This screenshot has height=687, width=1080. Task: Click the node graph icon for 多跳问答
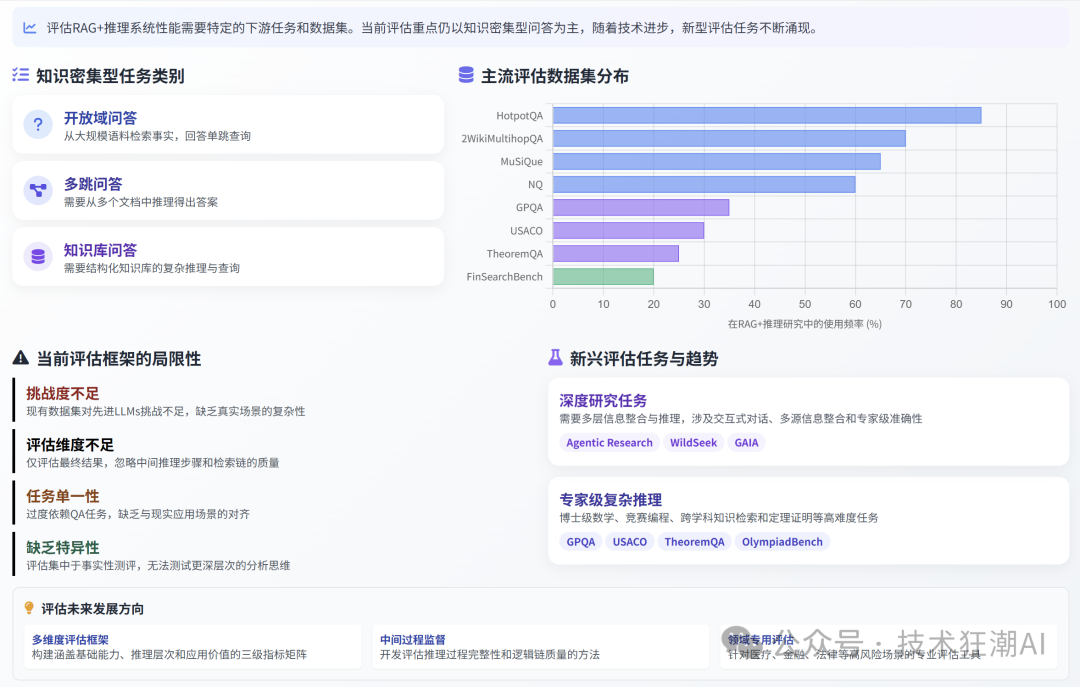(x=38, y=190)
